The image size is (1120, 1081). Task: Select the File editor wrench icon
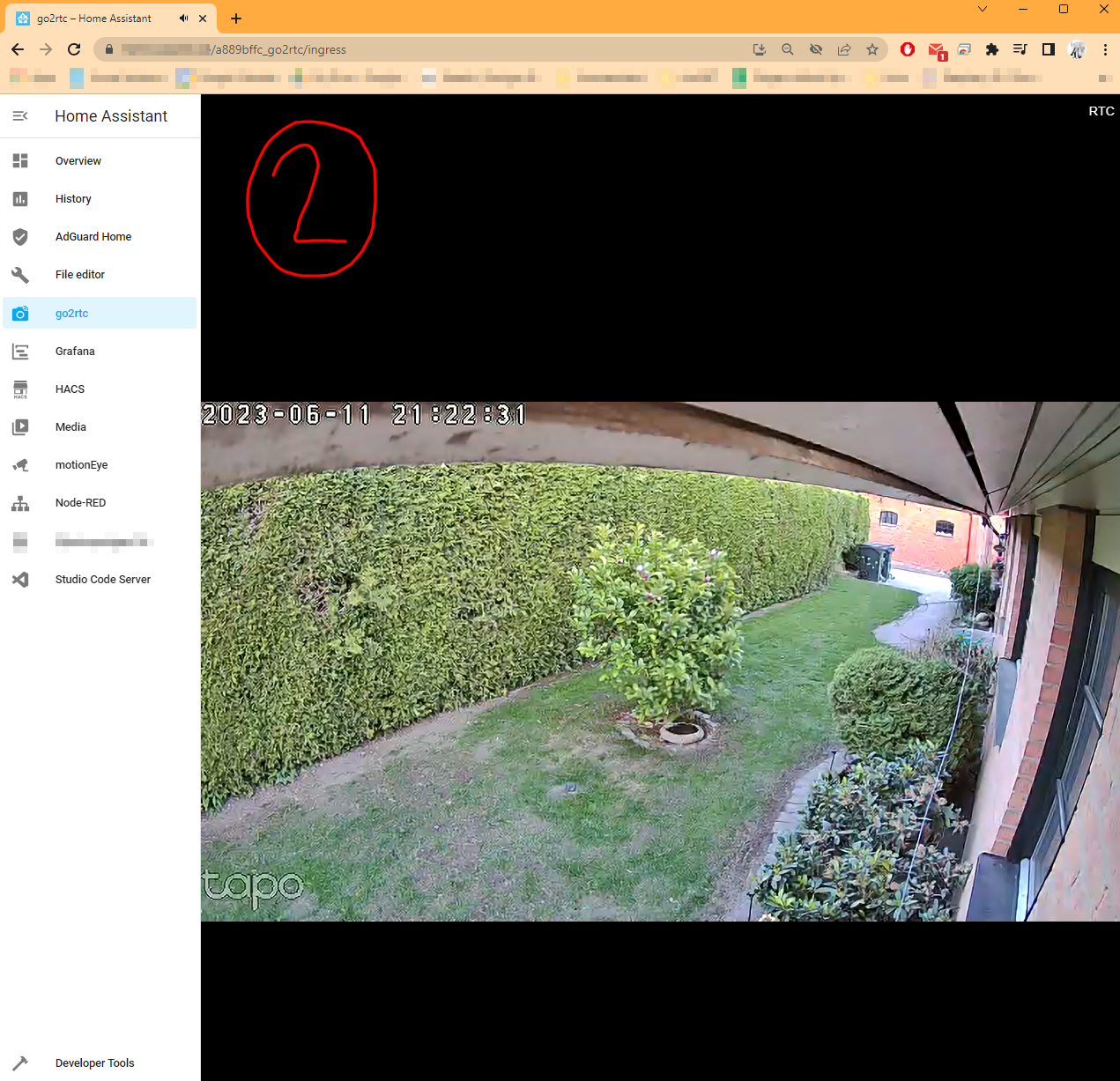(20, 274)
